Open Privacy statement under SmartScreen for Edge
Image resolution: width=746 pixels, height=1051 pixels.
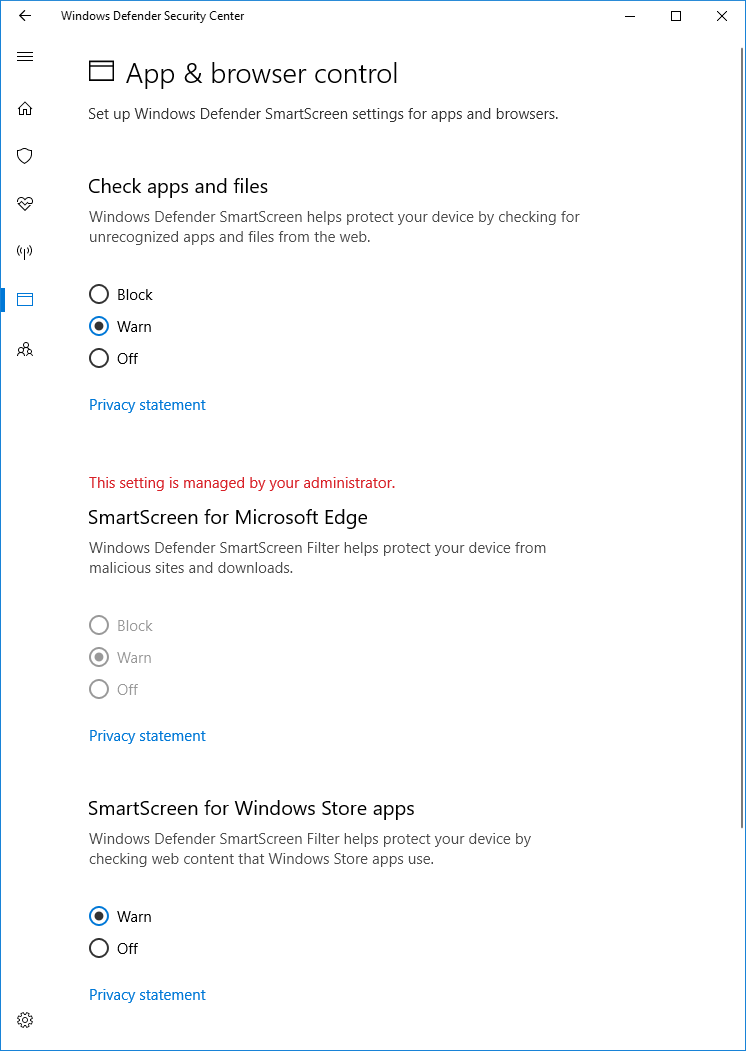pos(147,736)
